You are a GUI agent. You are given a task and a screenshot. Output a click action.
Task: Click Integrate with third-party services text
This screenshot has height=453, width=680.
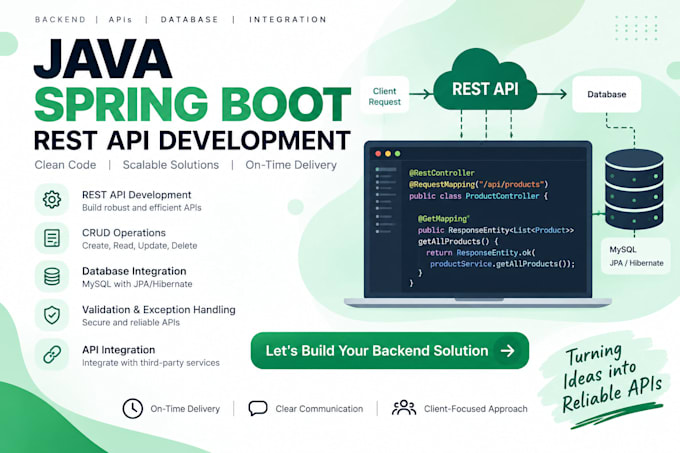click(x=150, y=363)
